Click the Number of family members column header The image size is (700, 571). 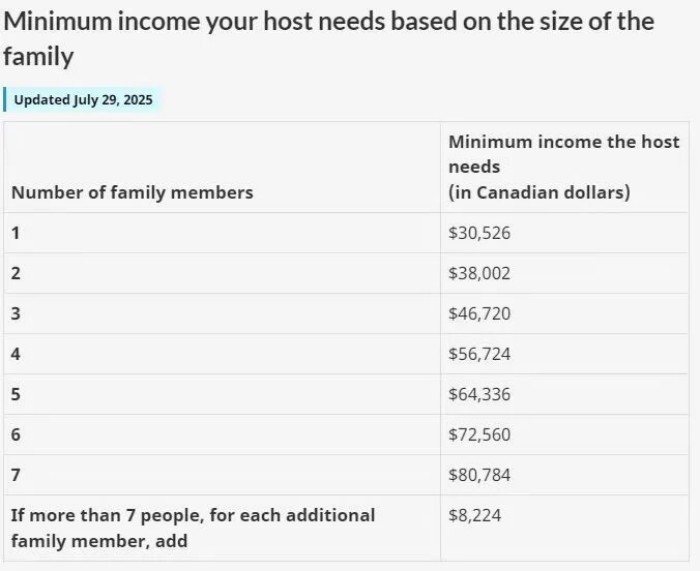tap(132, 192)
